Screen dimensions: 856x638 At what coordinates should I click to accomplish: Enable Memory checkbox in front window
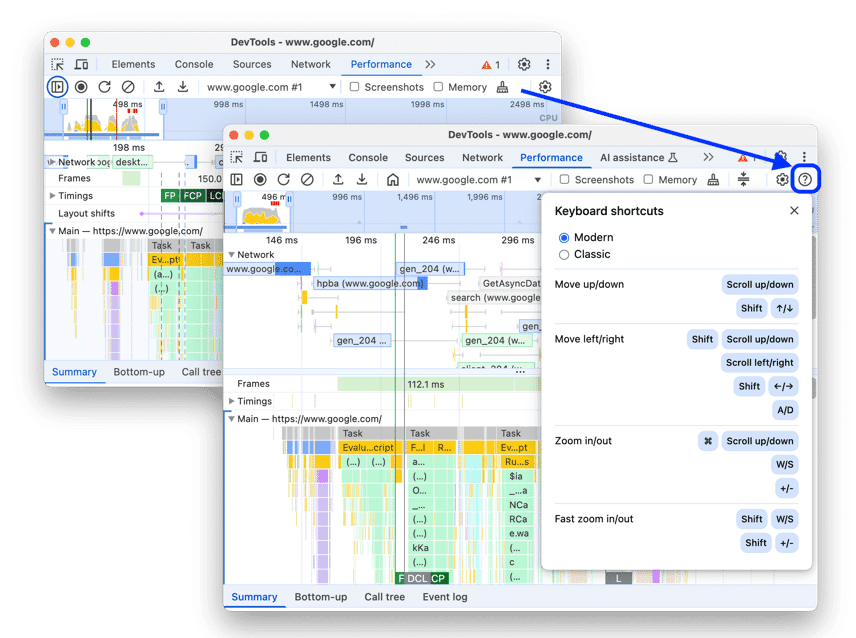648,180
